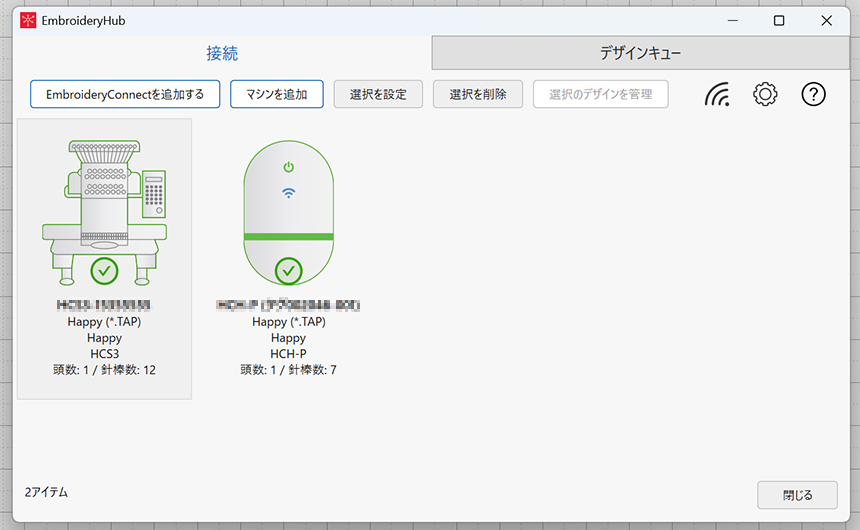
Task: Click the '頭数: 1 / 針棒数: 12' text
Action: click(104, 370)
